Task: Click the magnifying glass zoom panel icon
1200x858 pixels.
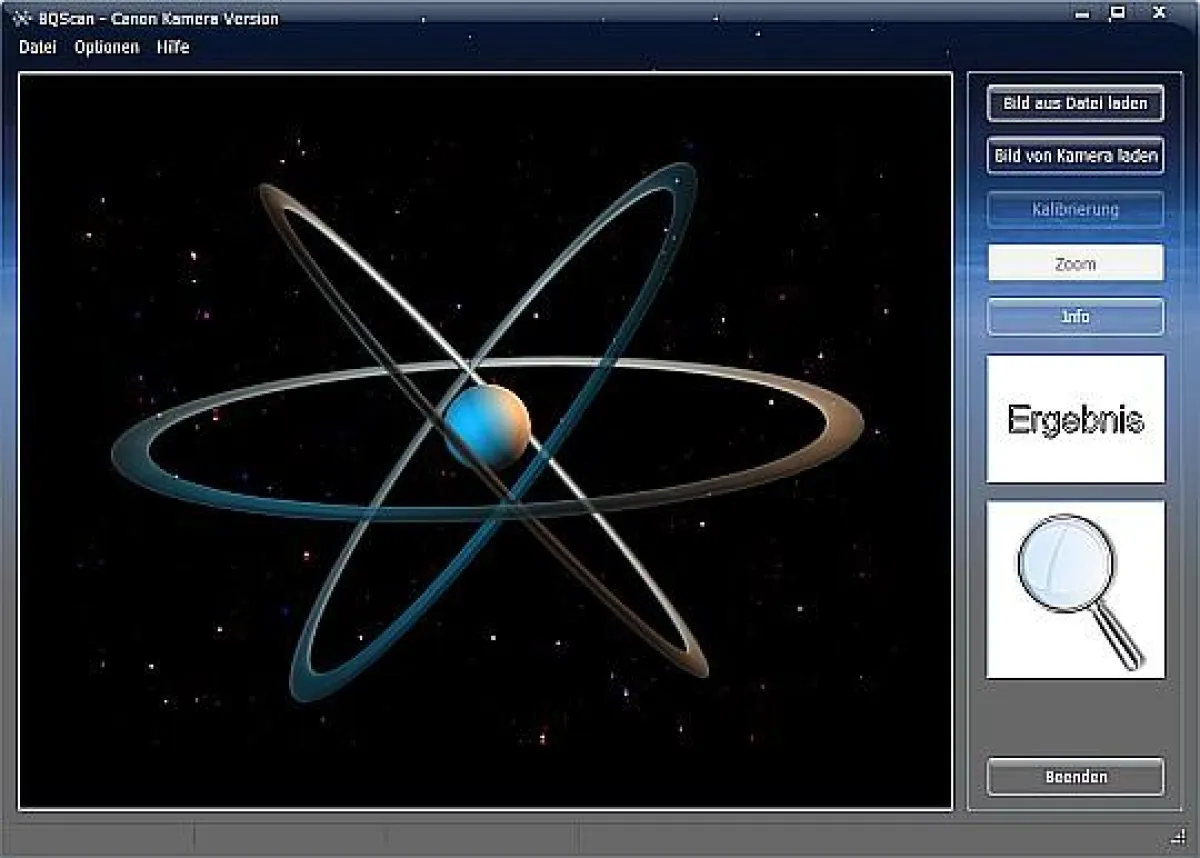Action: [x=1074, y=588]
